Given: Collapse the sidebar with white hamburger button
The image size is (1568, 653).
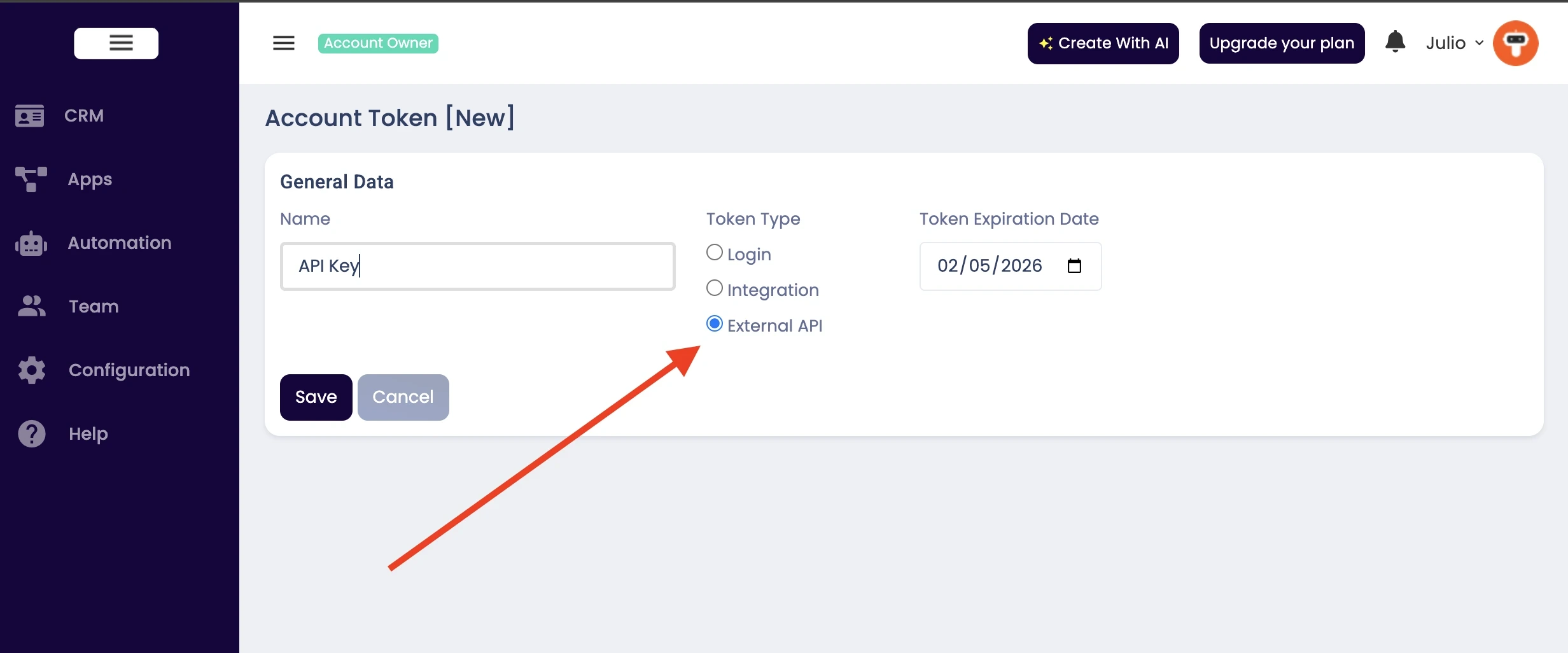Looking at the screenshot, I should pyautogui.click(x=116, y=43).
